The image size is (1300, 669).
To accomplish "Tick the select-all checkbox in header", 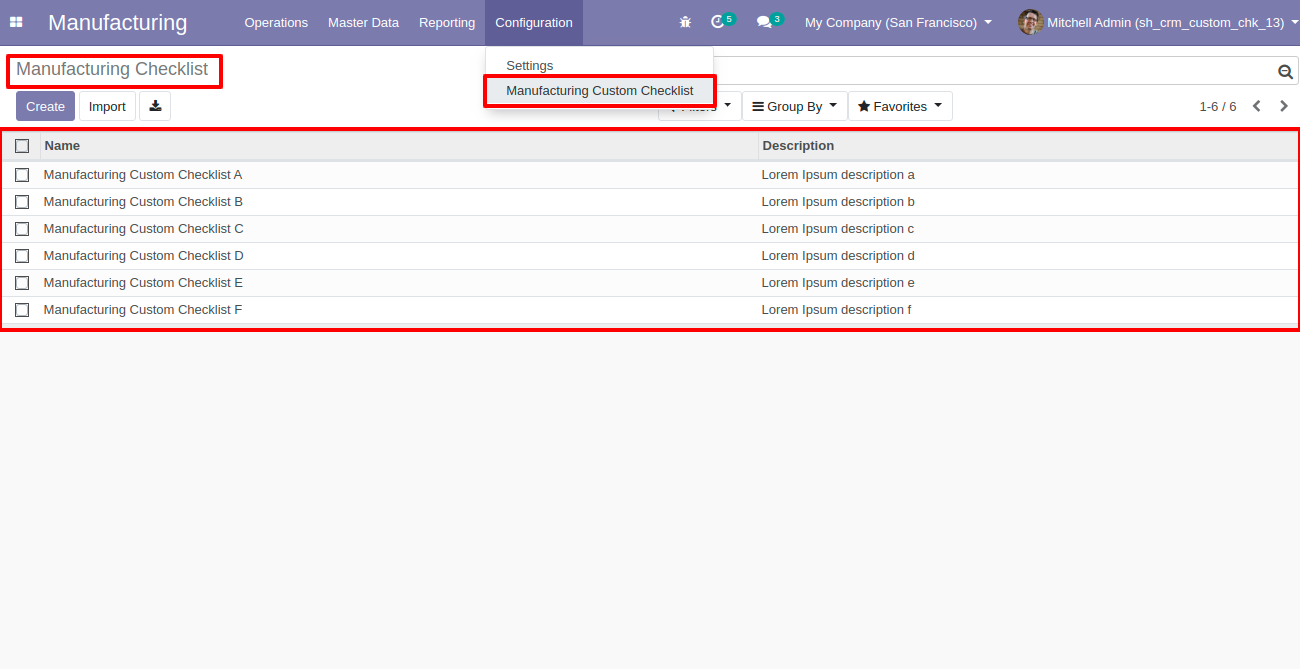I will [22, 146].
